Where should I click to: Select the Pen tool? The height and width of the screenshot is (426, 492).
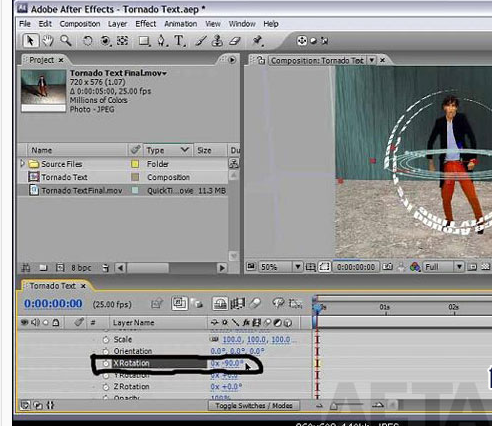pyautogui.click(x=162, y=41)
